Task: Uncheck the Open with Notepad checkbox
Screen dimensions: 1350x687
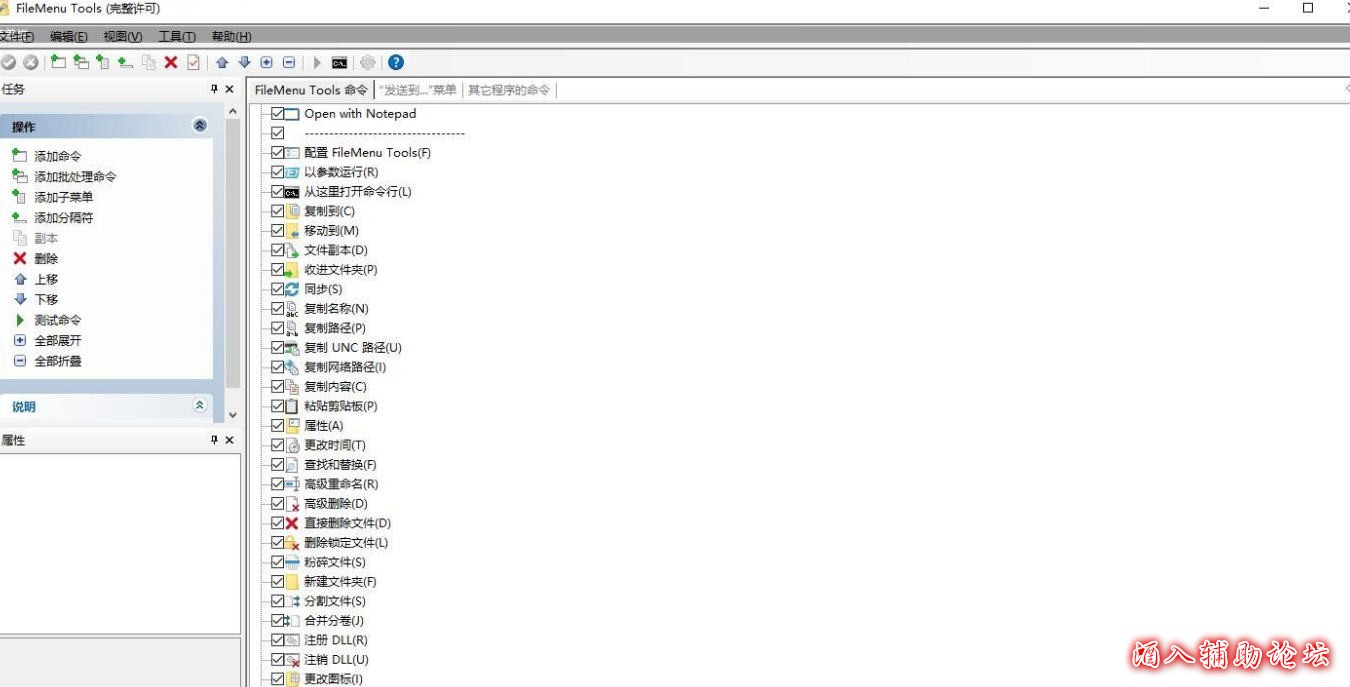Action: click(x=278, y=114)
